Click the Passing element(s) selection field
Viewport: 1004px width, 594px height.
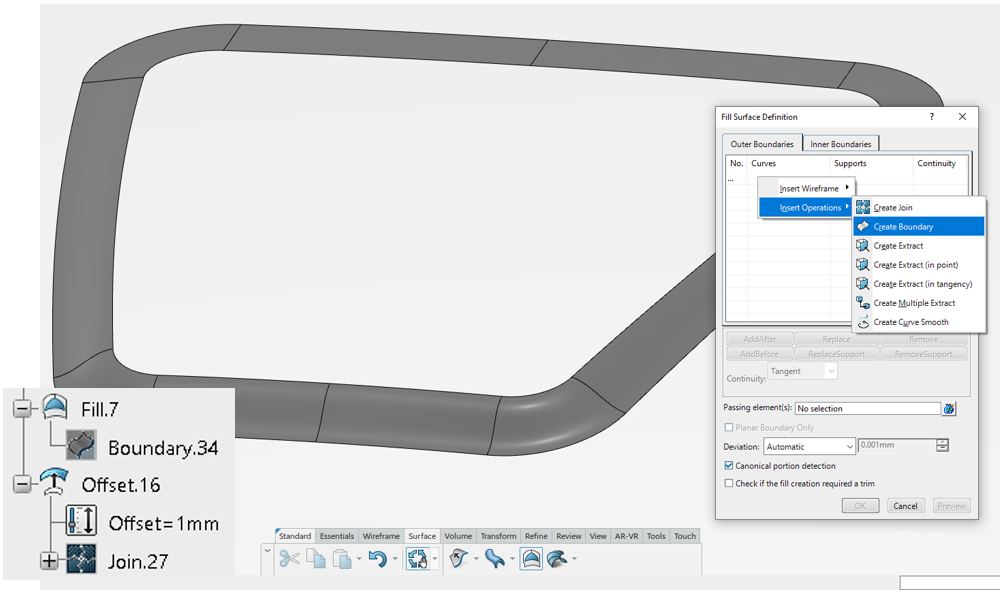pyautogui.click(x=866, y=408)
